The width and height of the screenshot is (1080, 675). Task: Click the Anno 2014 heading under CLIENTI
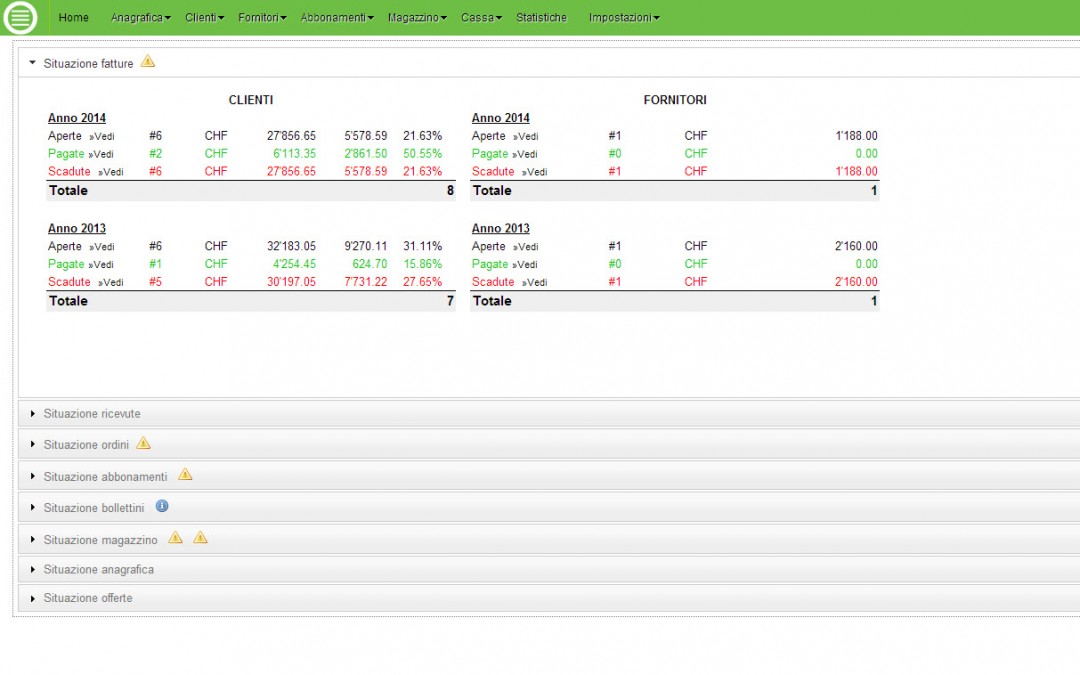point(77,117)
